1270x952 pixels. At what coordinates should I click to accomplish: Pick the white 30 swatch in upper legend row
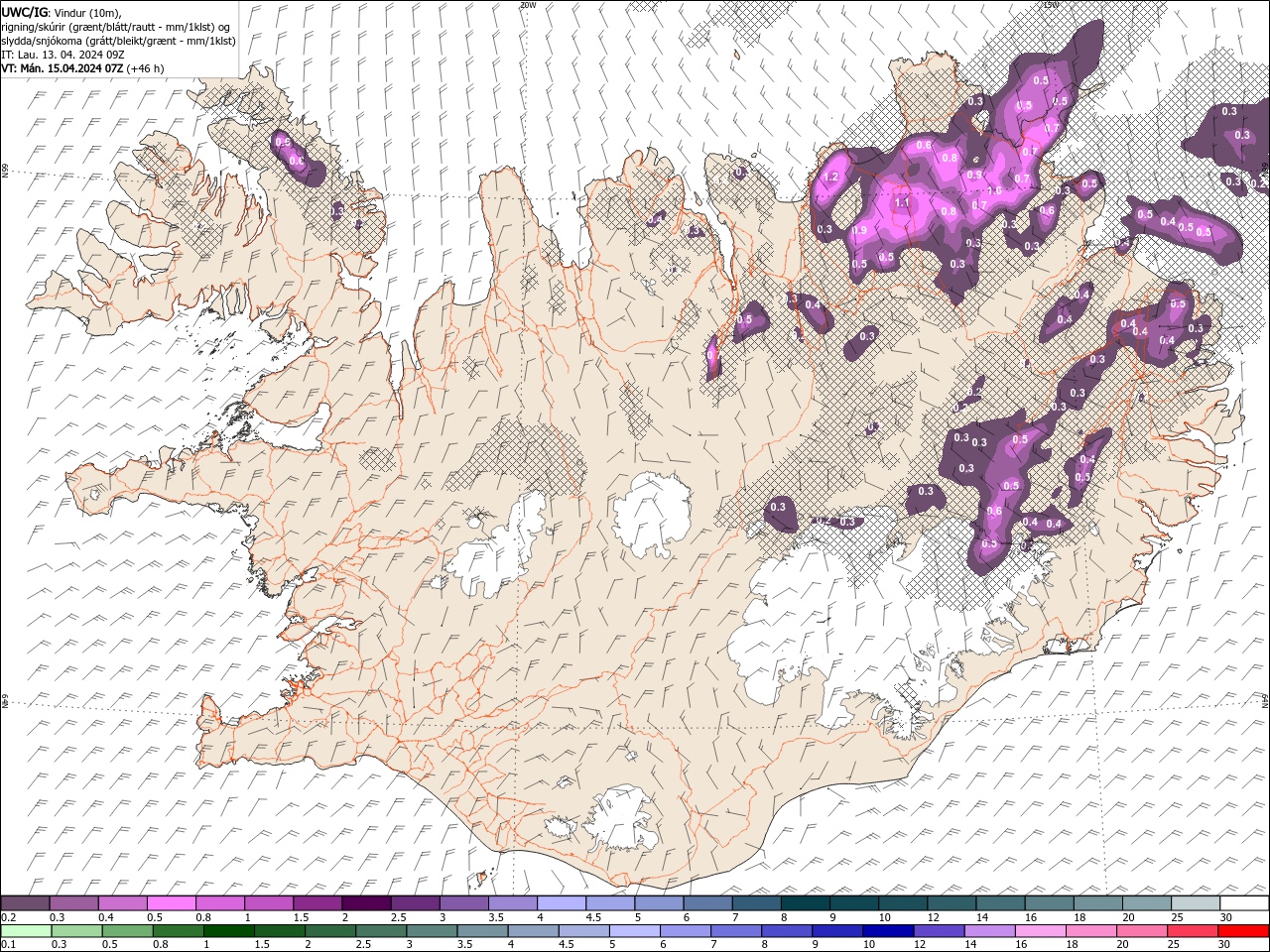pyautogui.click(x=1243, y=902)
